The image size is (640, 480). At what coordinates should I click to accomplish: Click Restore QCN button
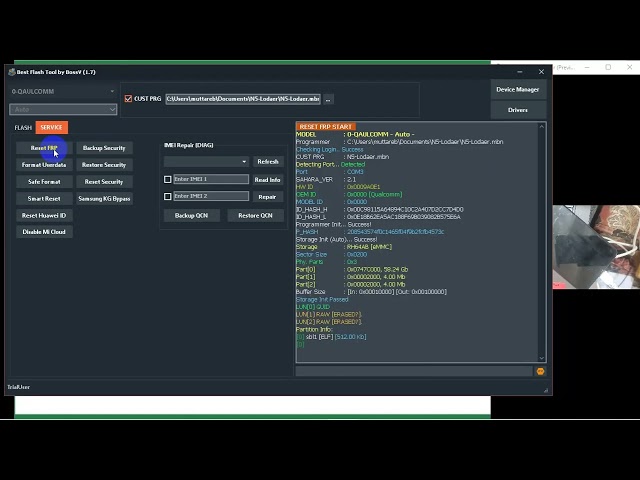click(x=256, y=216)
